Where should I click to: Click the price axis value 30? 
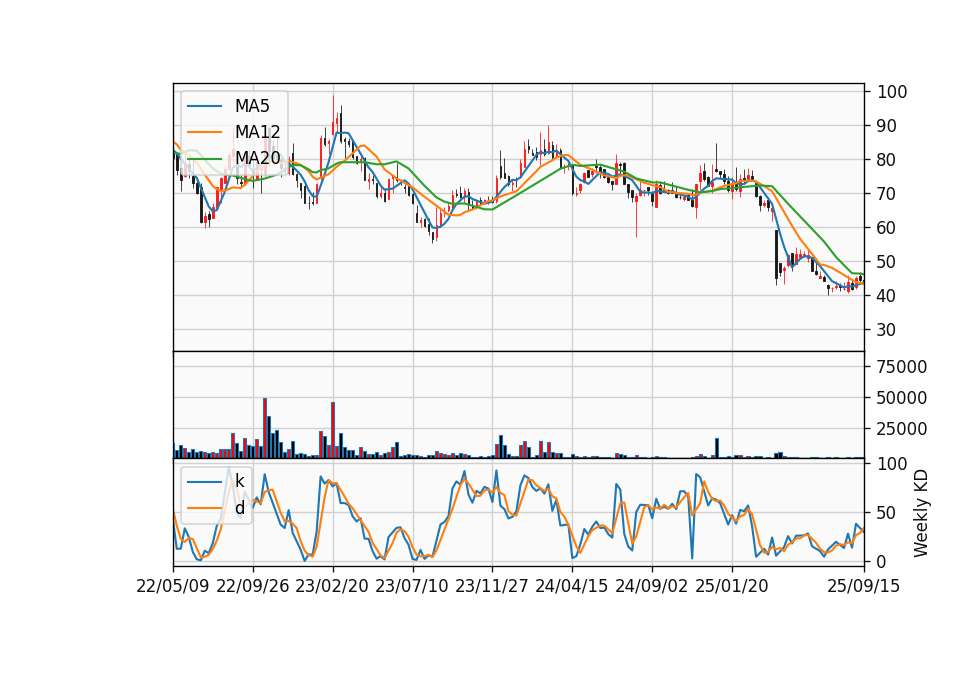(886, 330)
